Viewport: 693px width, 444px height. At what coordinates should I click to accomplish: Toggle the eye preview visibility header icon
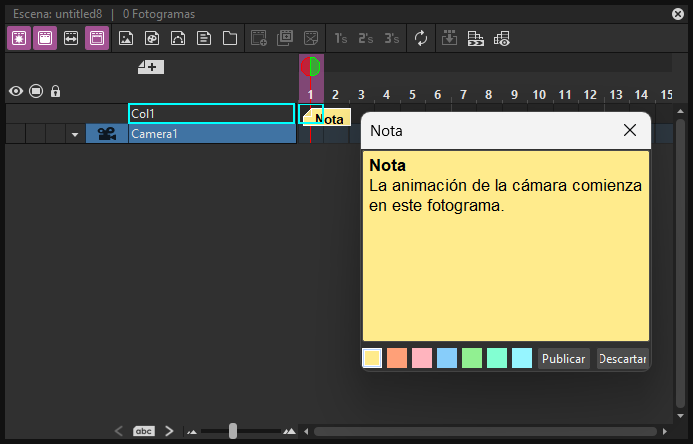16,91
